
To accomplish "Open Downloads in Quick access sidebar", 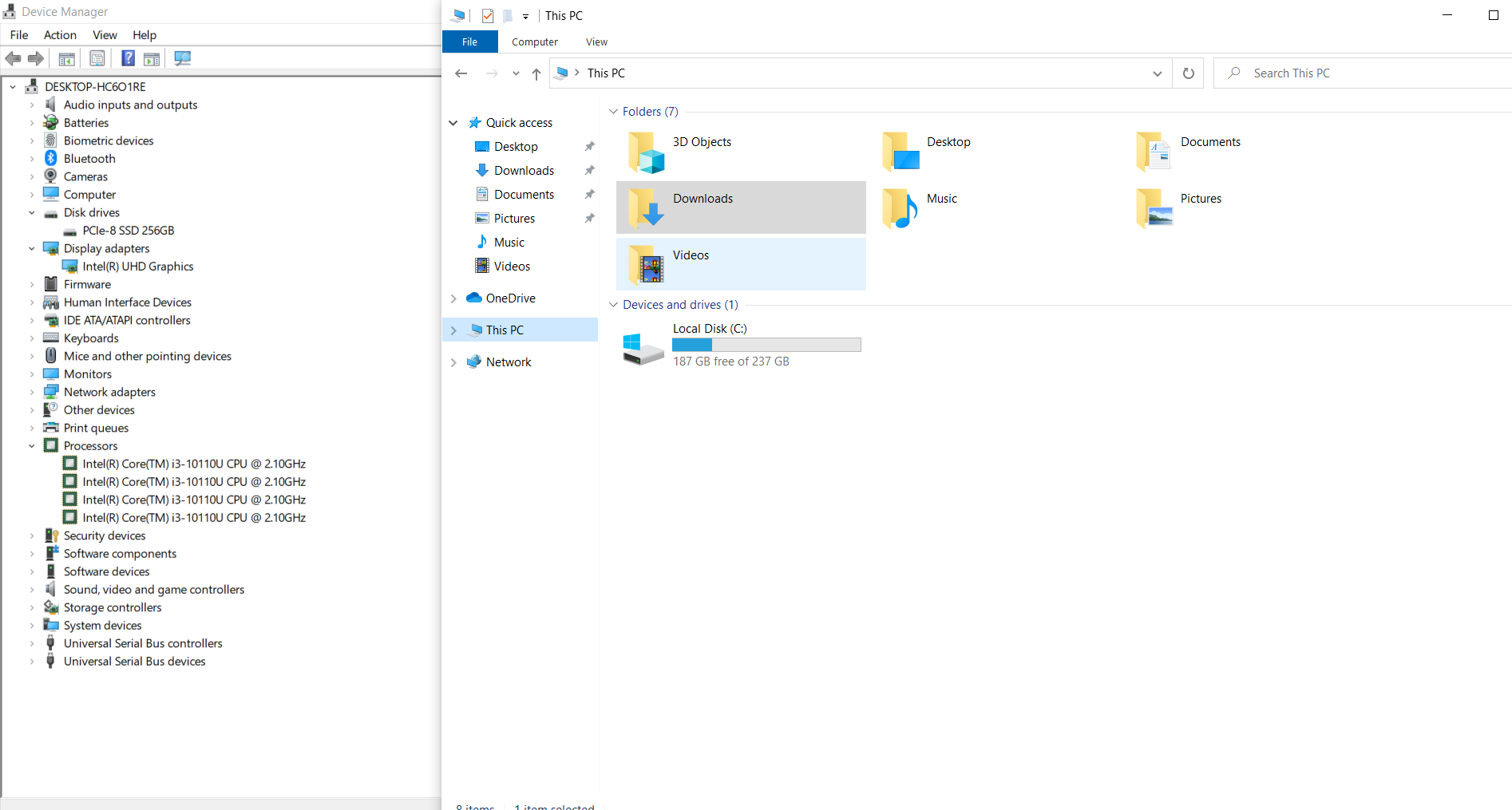I will pyautogui.click(x=524, y=171).
